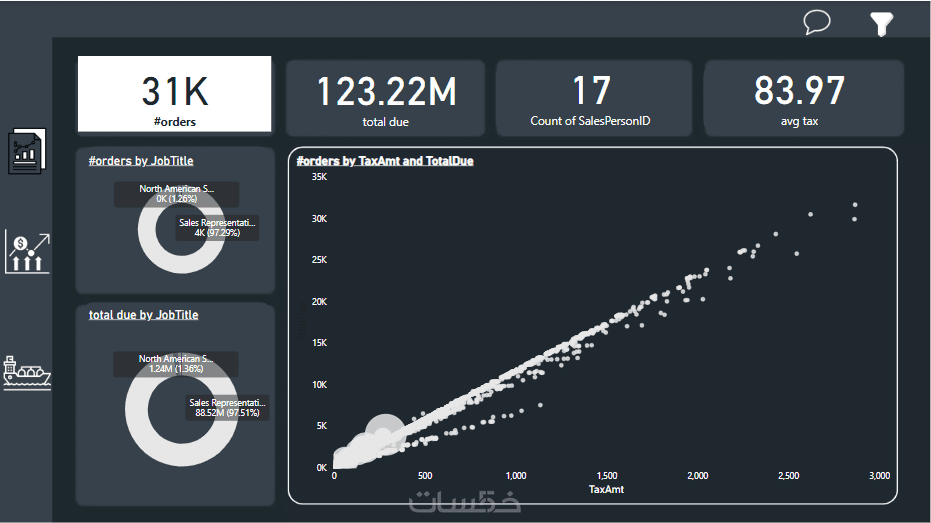Image resolution: width=931 pixels, height=523 pixels.
Task: Select the 31K #orders card
Action: [175, 94]
